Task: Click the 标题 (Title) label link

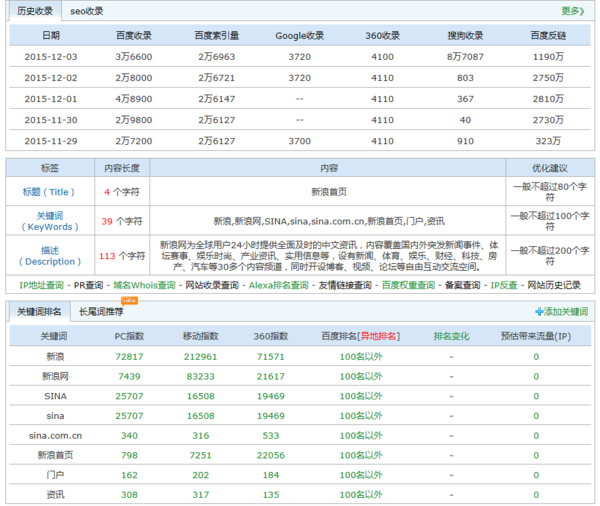Action: 48,192
